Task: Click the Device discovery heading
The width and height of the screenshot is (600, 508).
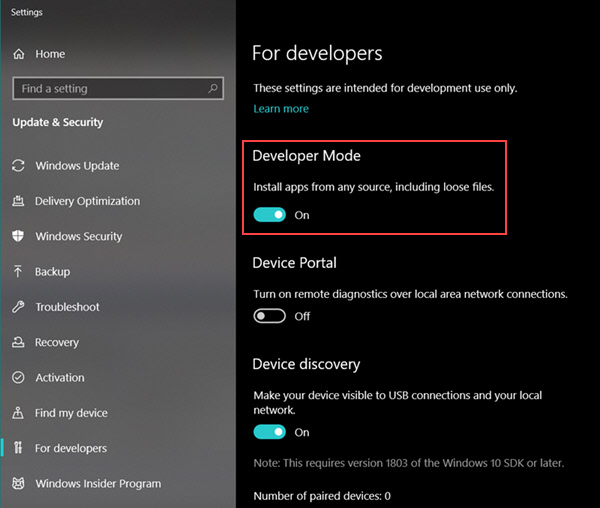Action: [306, 364]
